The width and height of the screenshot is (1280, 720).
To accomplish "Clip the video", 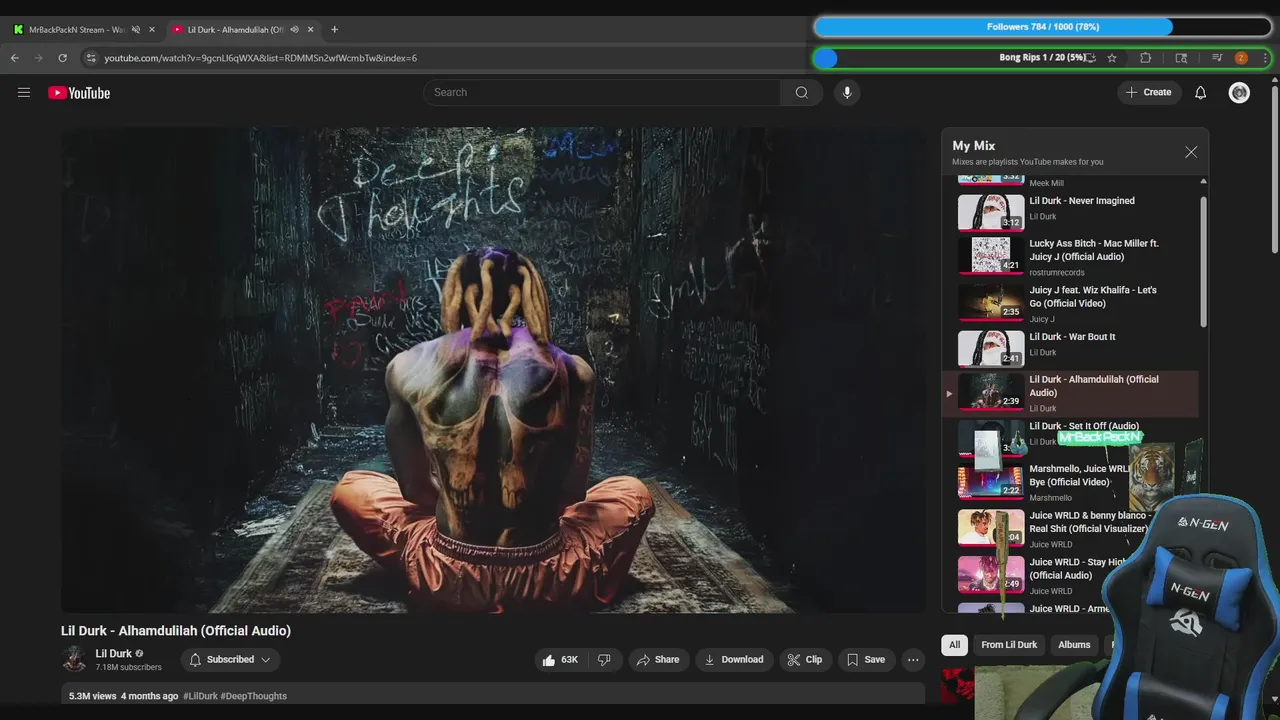I will click(x=805, y=660).
